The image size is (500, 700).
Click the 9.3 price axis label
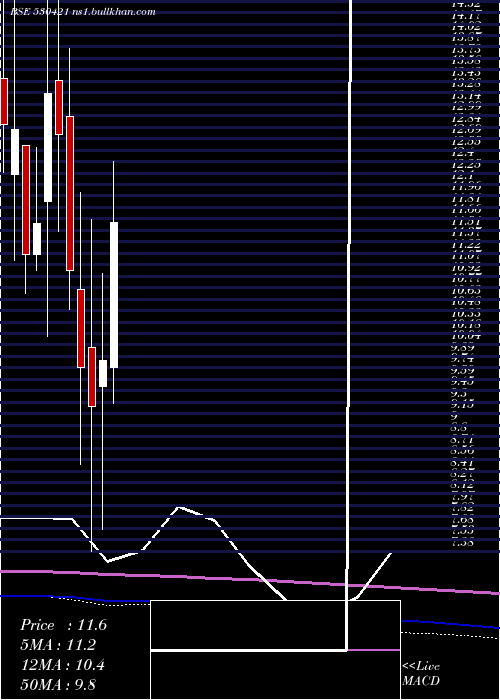[x=461, y=395]
